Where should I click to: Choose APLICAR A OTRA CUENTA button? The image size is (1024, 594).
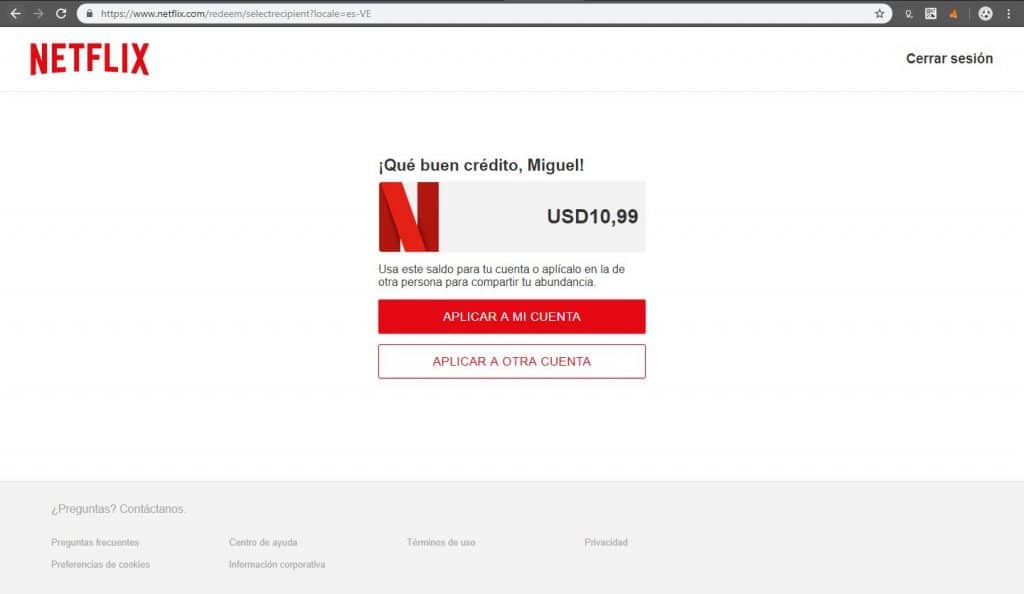coord(511,362)
